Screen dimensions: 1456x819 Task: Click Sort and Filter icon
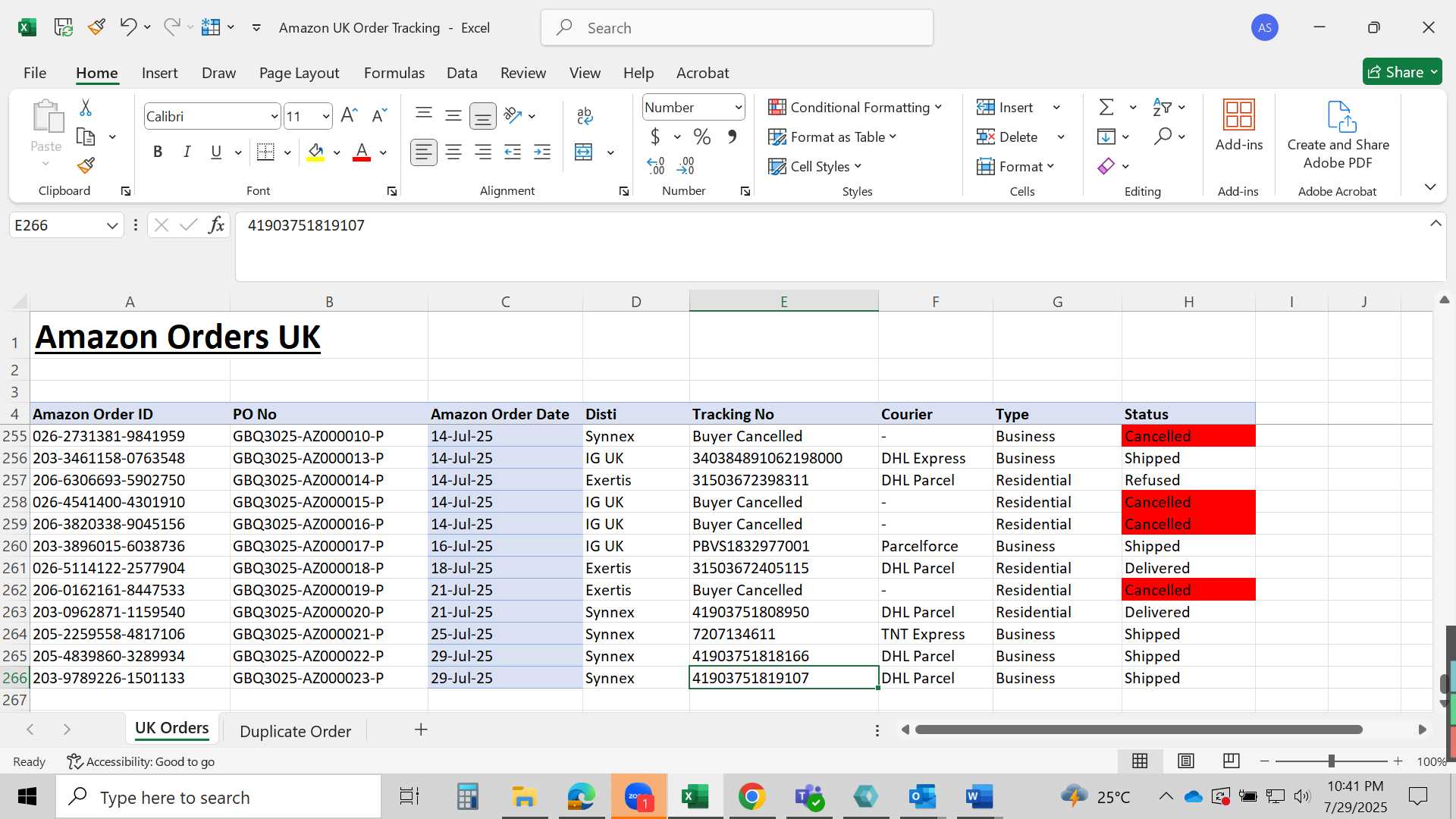point(1162,108)
